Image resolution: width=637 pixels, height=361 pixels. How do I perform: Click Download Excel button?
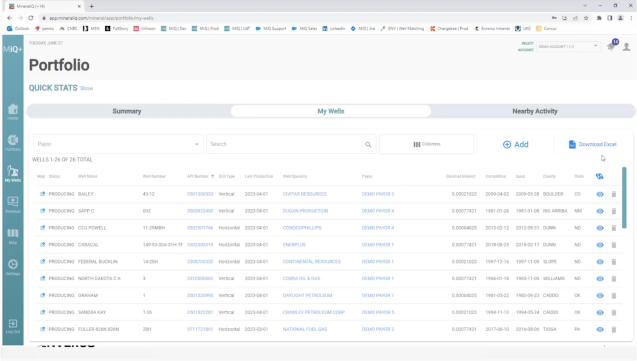(592, 144)
